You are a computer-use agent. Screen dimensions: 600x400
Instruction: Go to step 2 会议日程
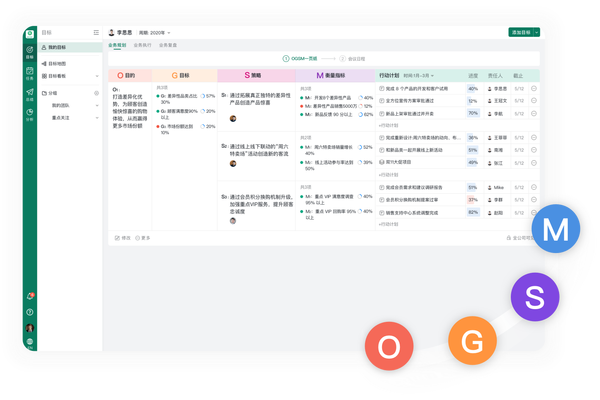[x=352, y=59]
